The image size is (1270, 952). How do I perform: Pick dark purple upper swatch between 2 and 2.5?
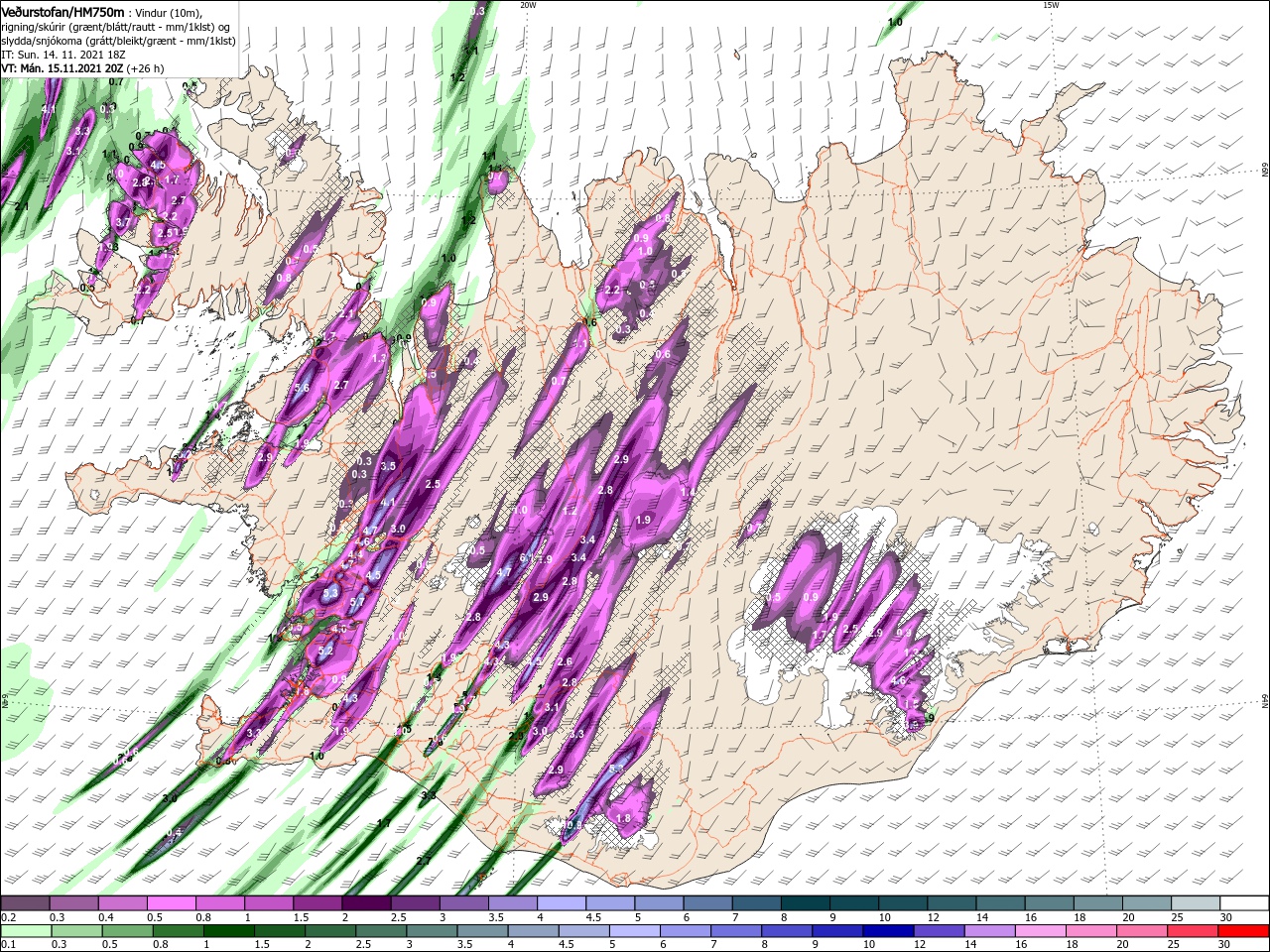pos(365,903)
